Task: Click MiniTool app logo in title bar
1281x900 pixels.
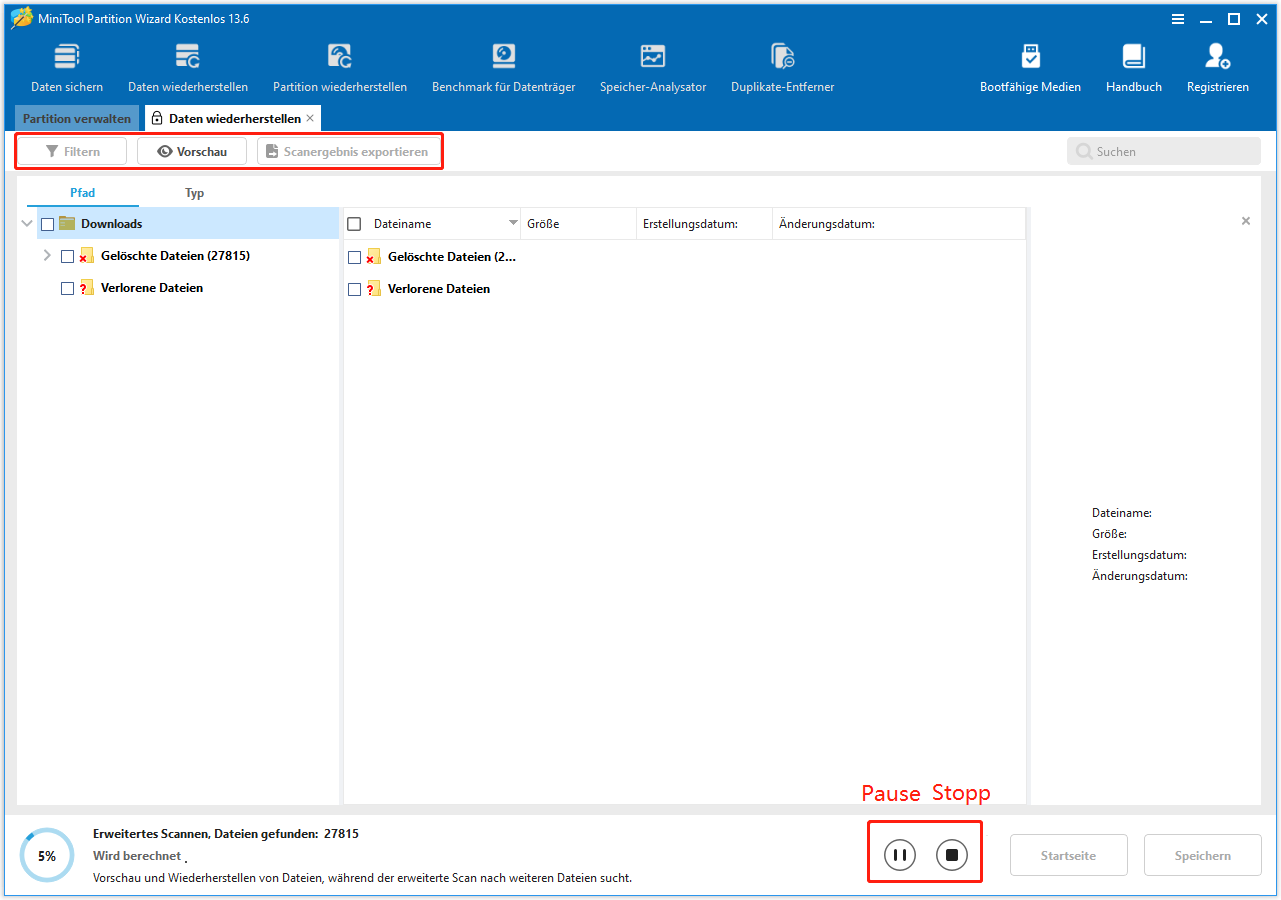Action: (x=21, y=19)
